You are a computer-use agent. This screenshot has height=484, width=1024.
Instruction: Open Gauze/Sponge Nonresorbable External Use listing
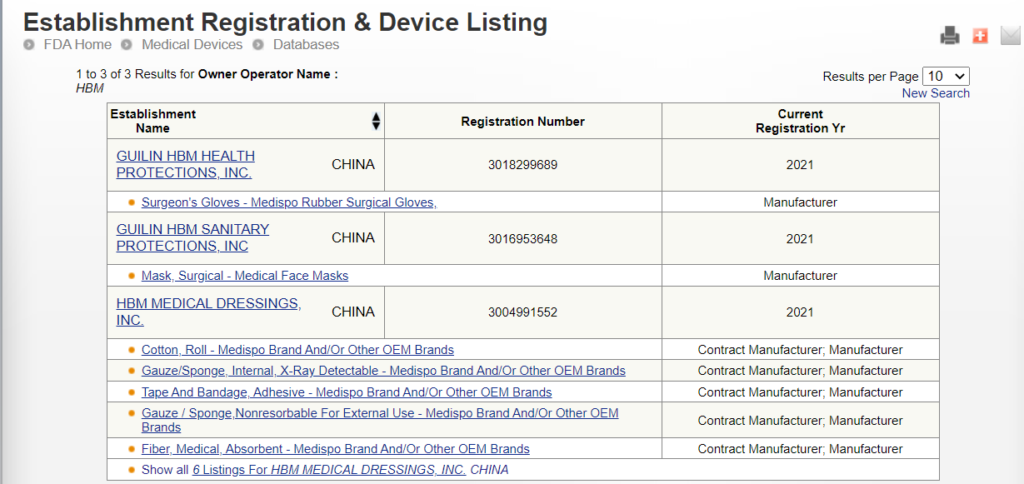(x=379, y=414)
